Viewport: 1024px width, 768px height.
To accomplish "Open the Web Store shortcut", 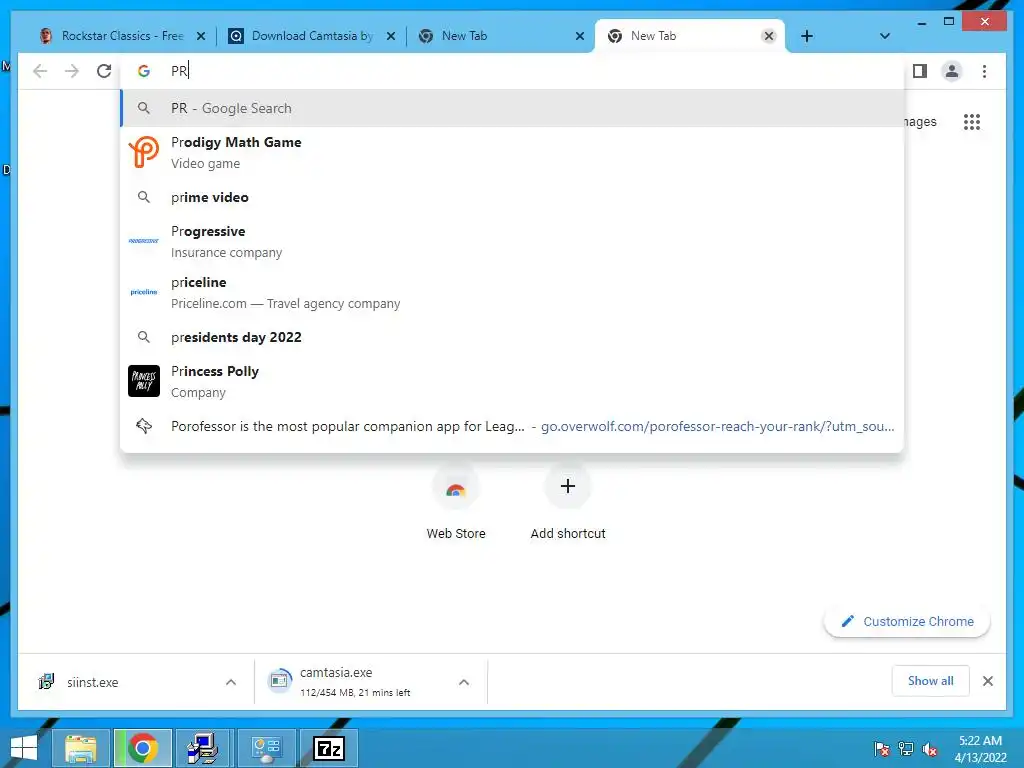I will (x=456, y=504).
